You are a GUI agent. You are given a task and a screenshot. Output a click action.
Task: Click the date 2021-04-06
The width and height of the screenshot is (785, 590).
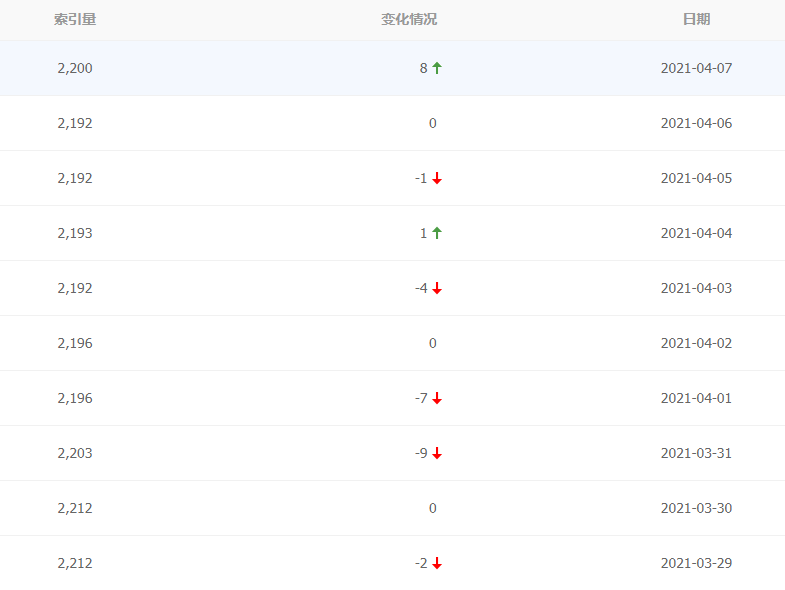pyautogui.click(x=696, y=123)
